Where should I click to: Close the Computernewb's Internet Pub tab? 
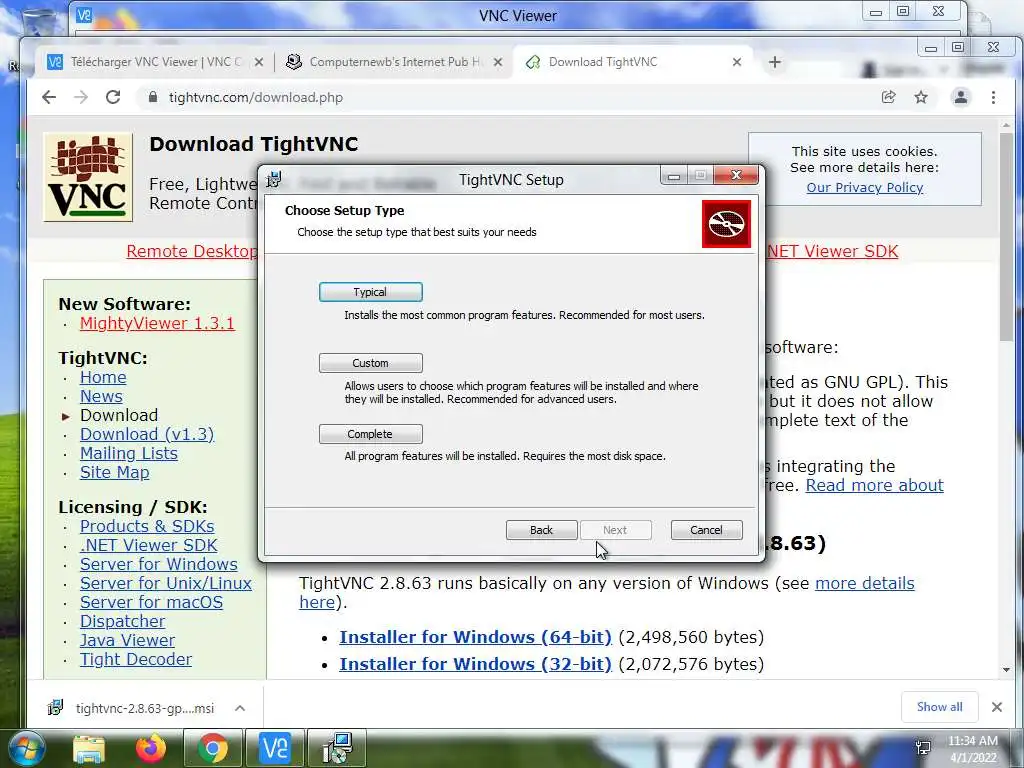coord(498,62)
